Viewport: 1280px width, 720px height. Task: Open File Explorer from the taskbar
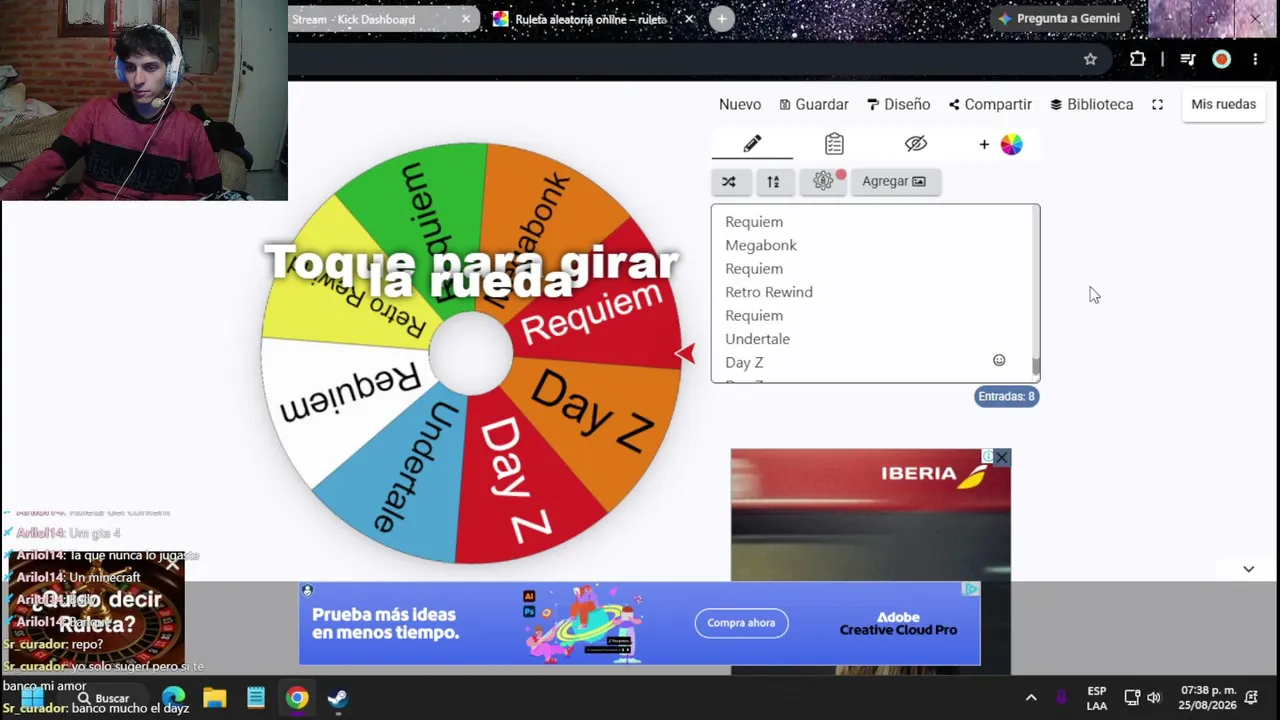point(215,697)
